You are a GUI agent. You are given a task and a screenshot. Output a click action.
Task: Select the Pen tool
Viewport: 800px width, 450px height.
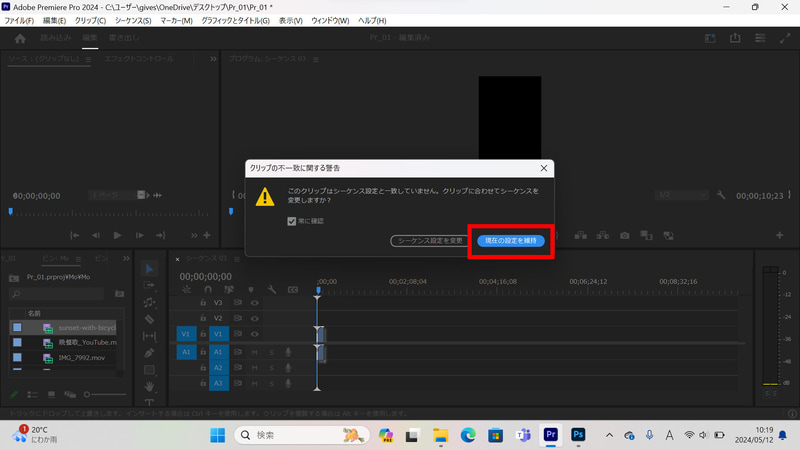click(x=149, y=353)
